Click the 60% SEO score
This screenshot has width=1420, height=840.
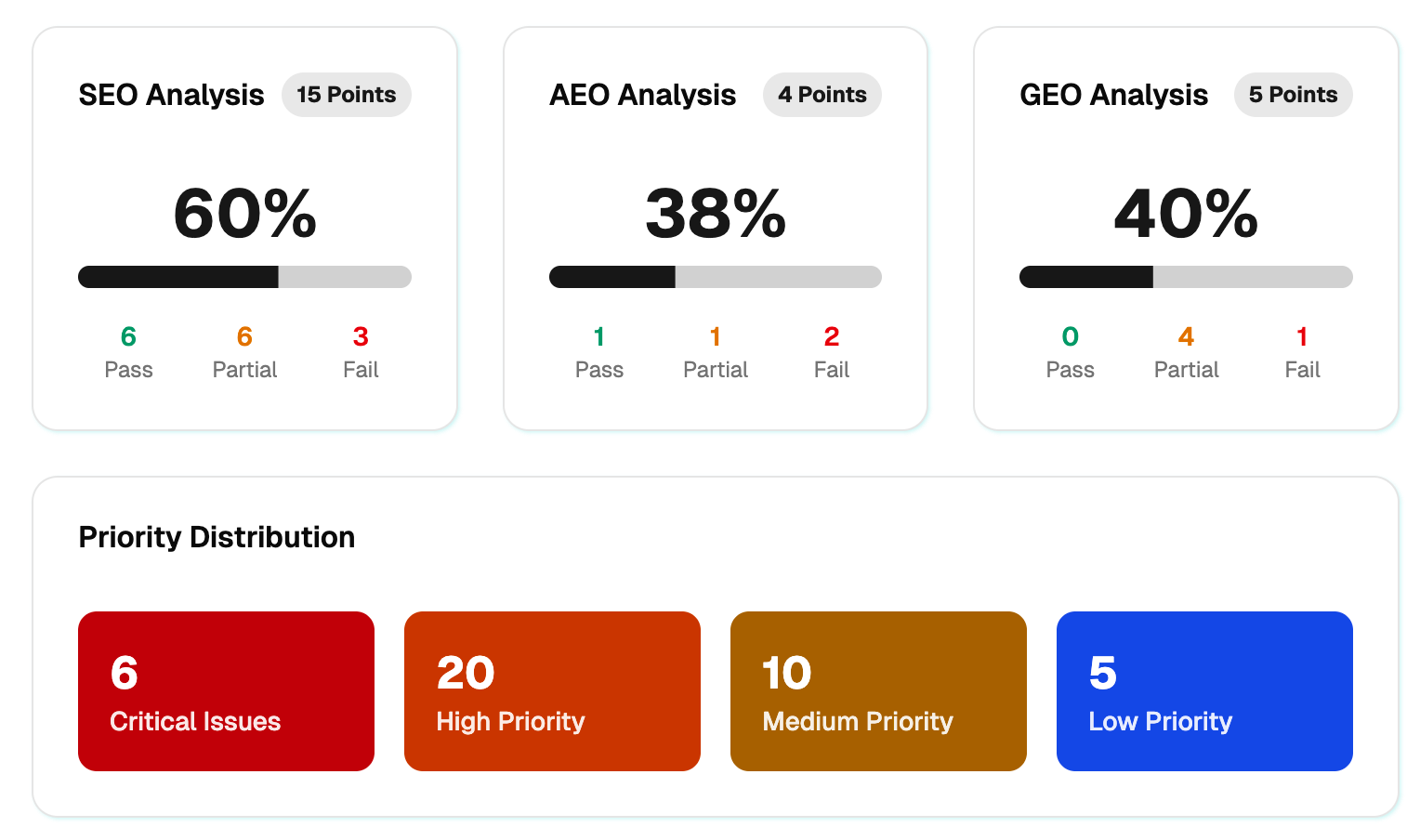pos(244,214)
